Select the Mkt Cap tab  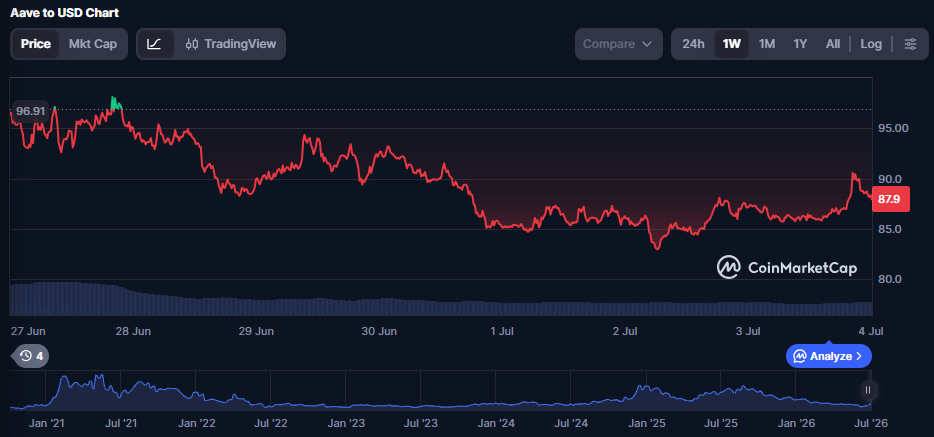93,44
